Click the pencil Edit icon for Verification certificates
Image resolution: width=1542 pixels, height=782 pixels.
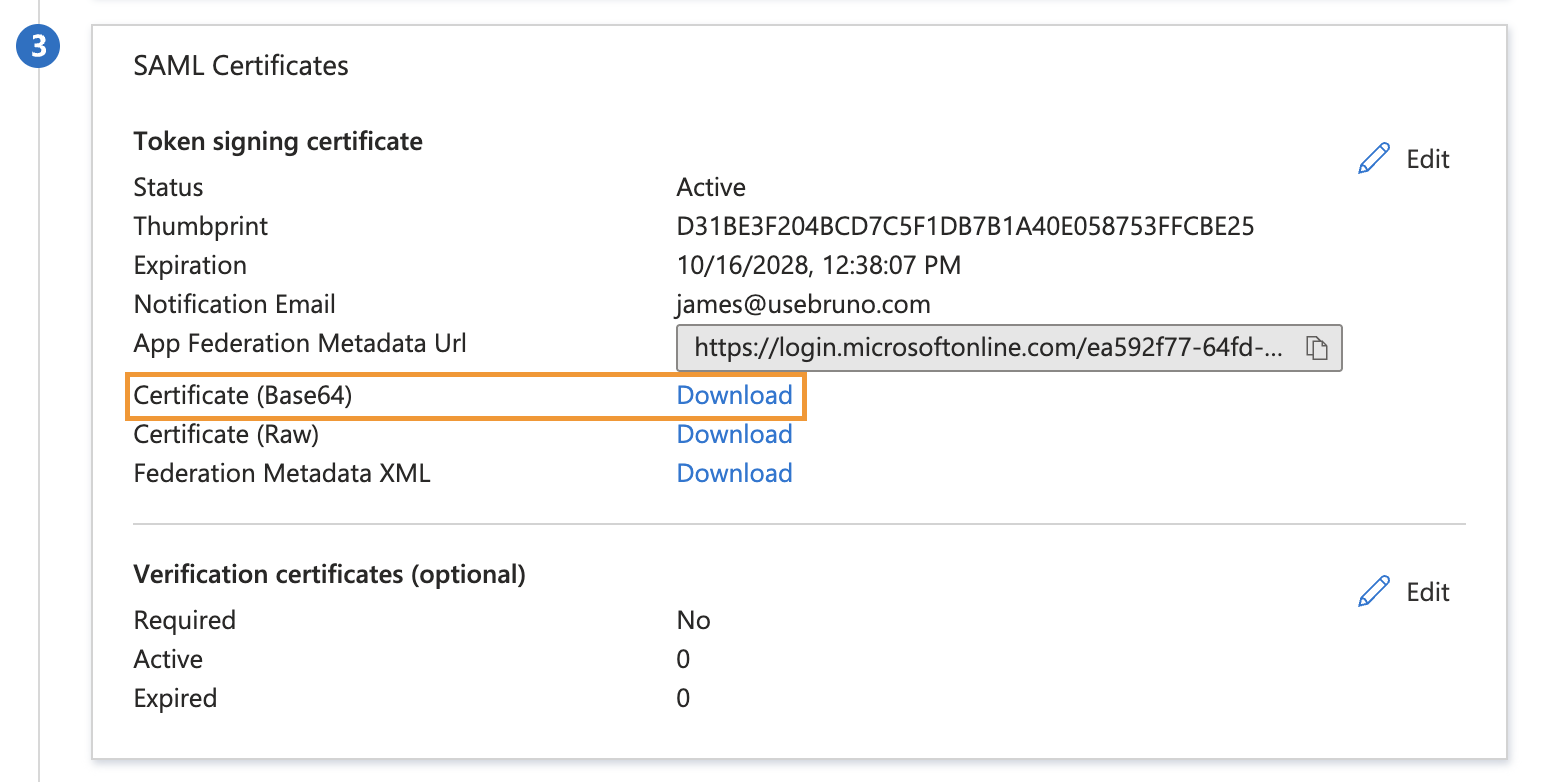click(1374, 591)
